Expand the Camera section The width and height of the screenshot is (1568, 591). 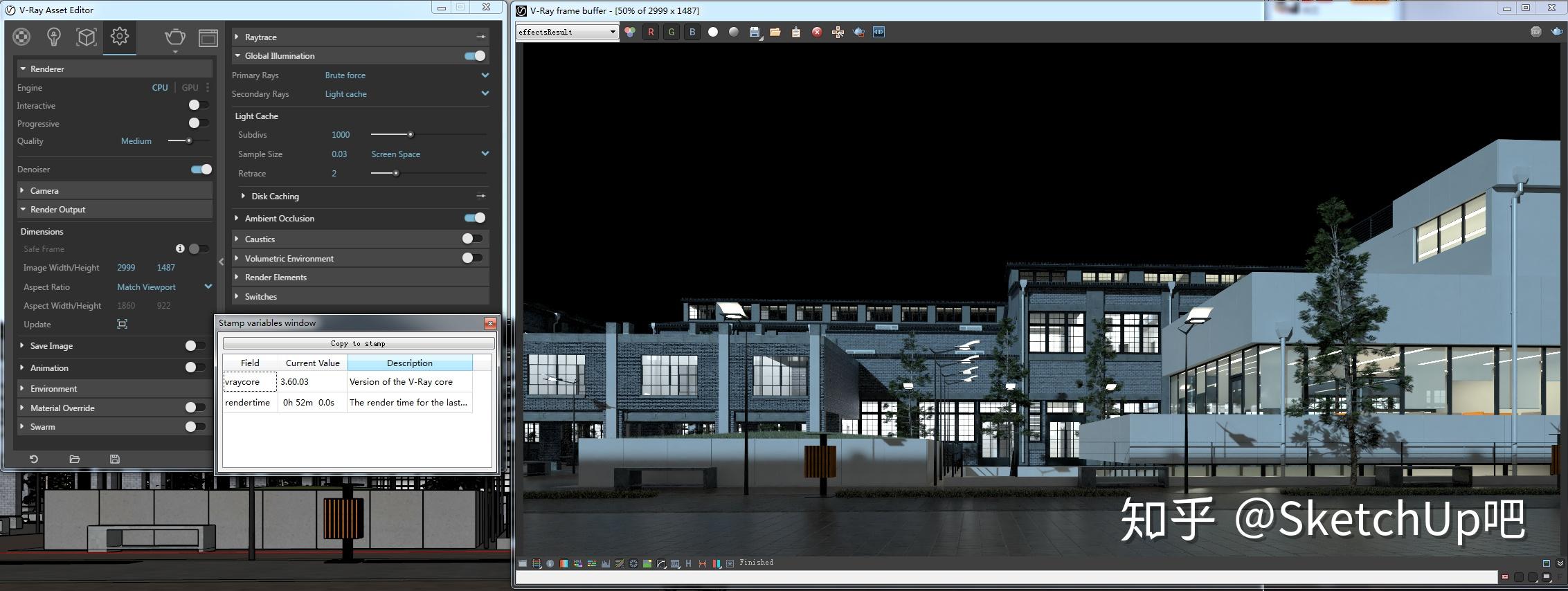pyautogui.click(x=115, y=190)
